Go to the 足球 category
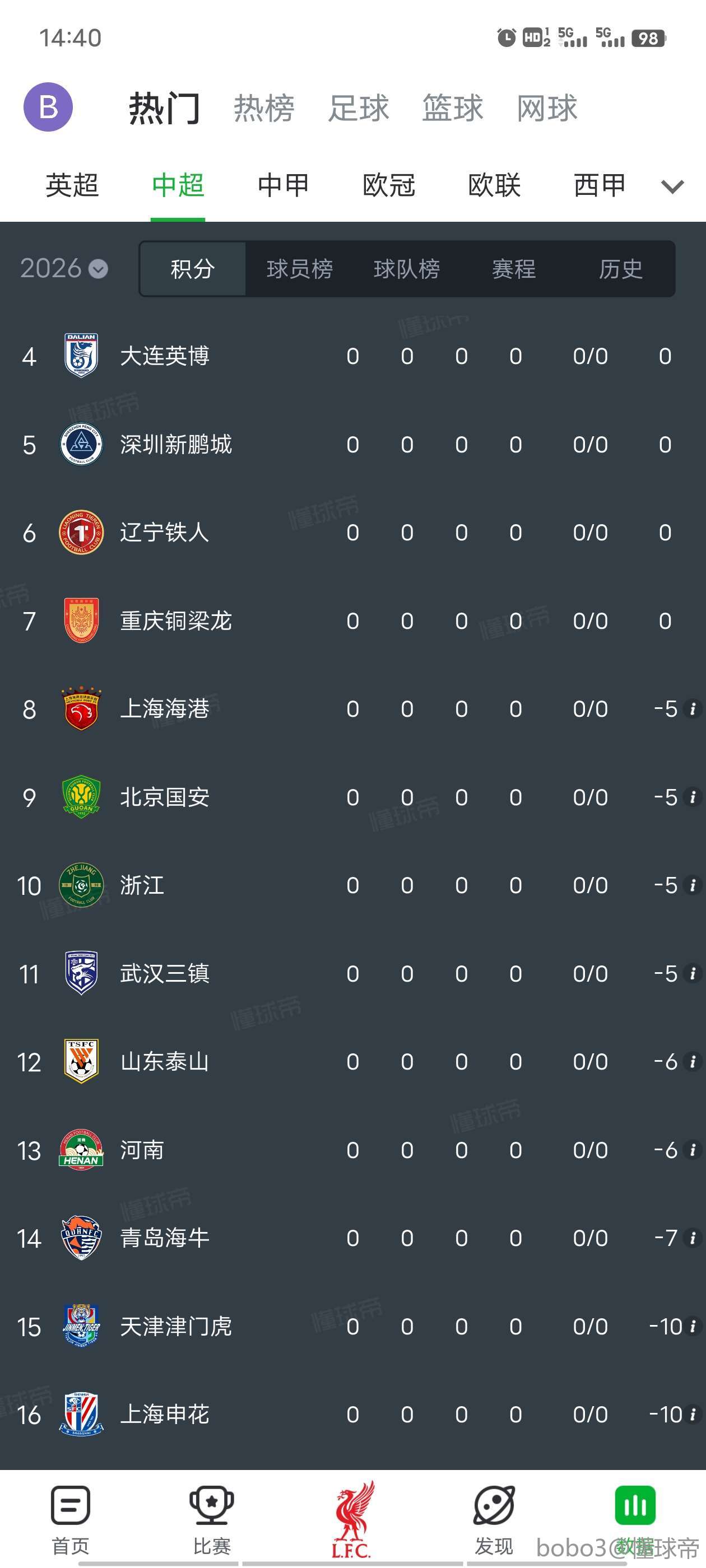The width and height of the screenshot is (706, 1568). click(358, 108)
